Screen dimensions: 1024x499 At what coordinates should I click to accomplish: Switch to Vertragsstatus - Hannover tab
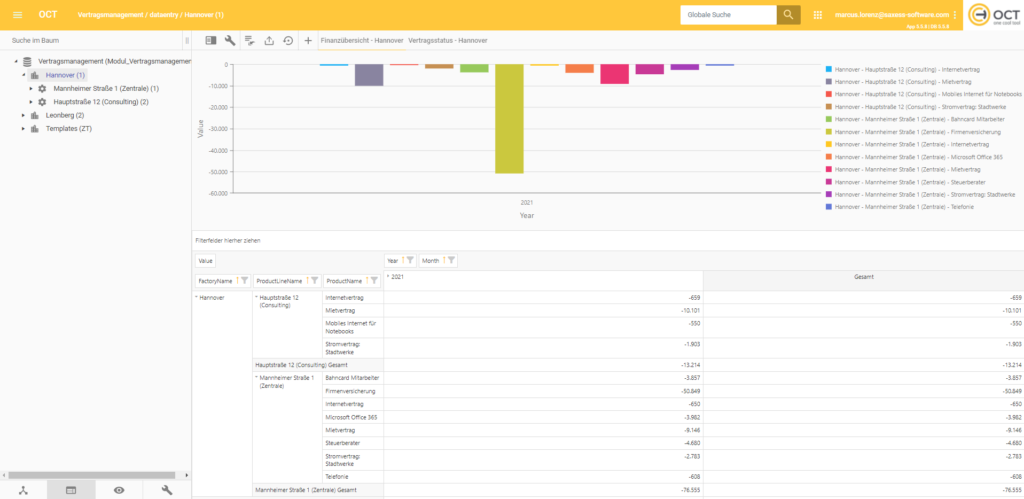(x=448, y=41)
